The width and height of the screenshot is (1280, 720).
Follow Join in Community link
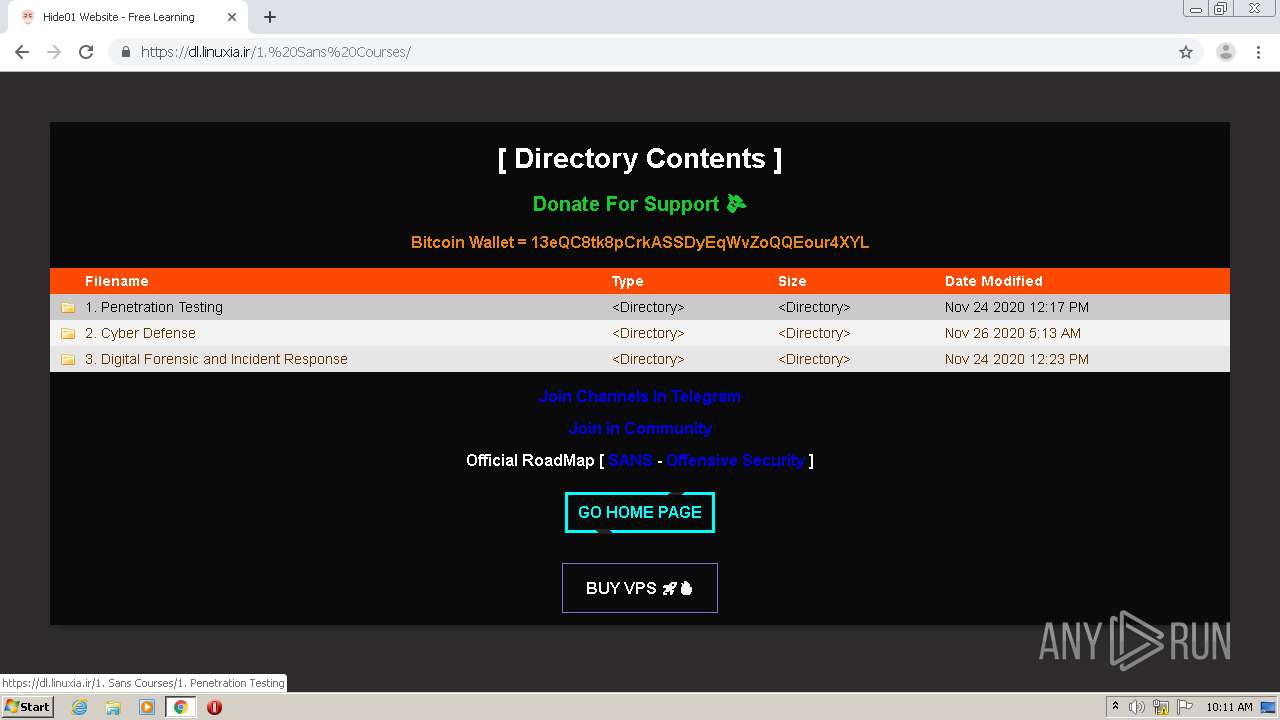(640, 428)
